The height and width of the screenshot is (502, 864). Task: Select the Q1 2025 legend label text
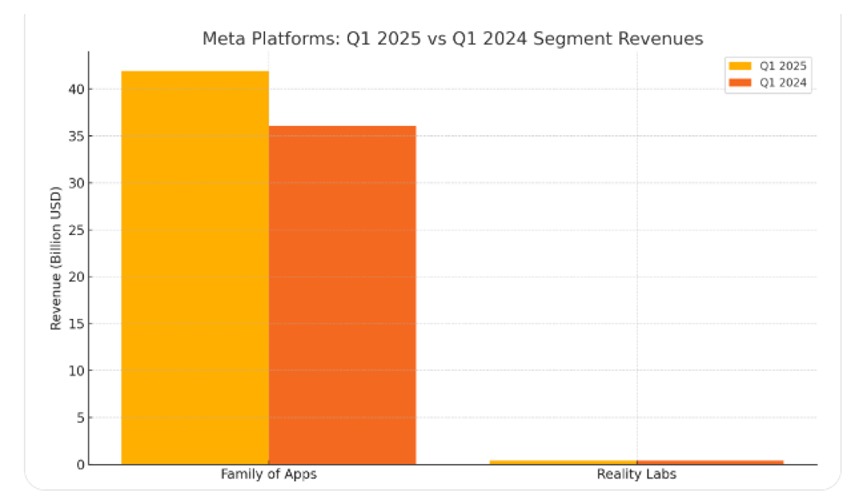click(x=783, y=66)
